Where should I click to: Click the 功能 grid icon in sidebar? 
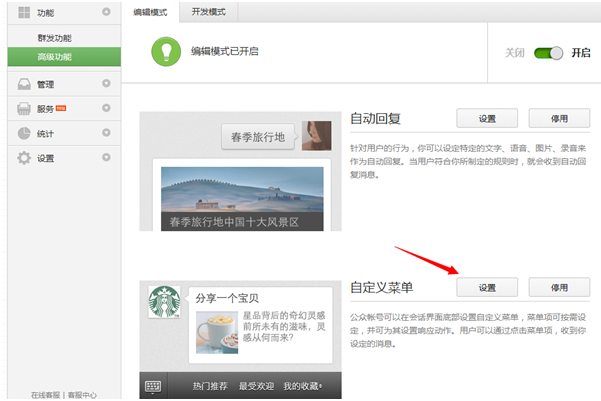[x=22, y=13]
